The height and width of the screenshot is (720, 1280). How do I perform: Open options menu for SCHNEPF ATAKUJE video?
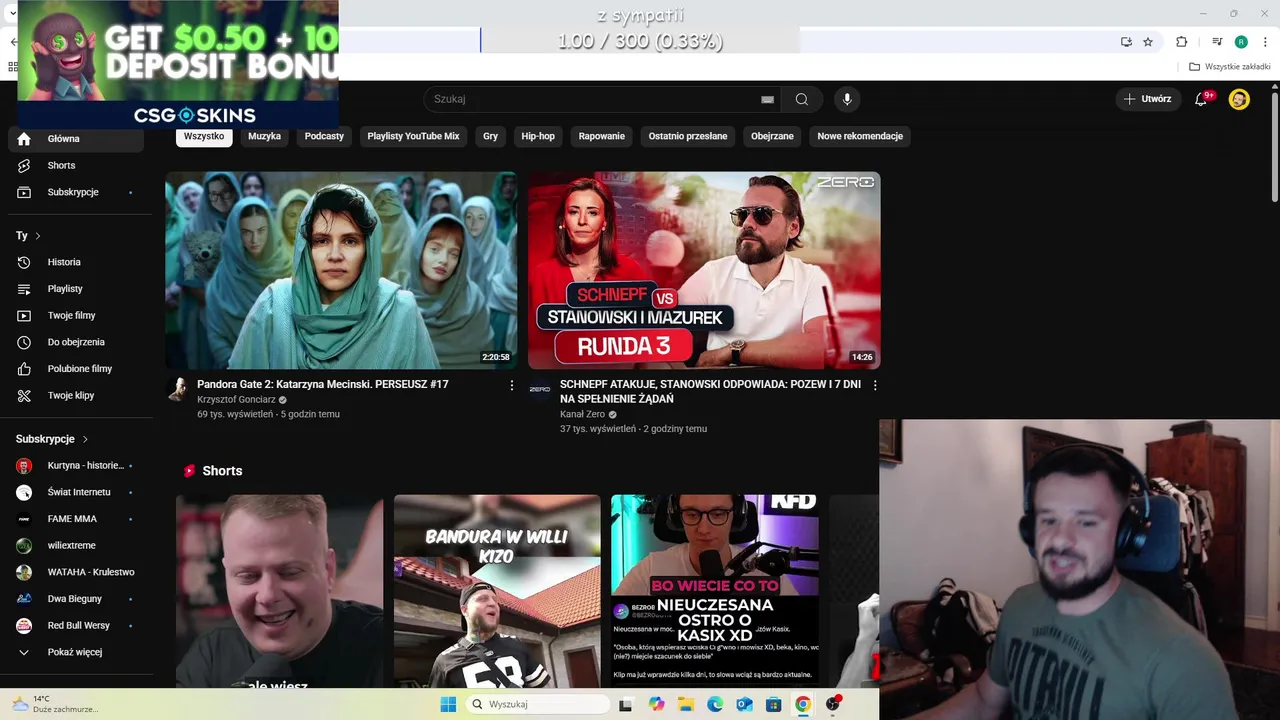pyautogui.click(x=875, y=385)
